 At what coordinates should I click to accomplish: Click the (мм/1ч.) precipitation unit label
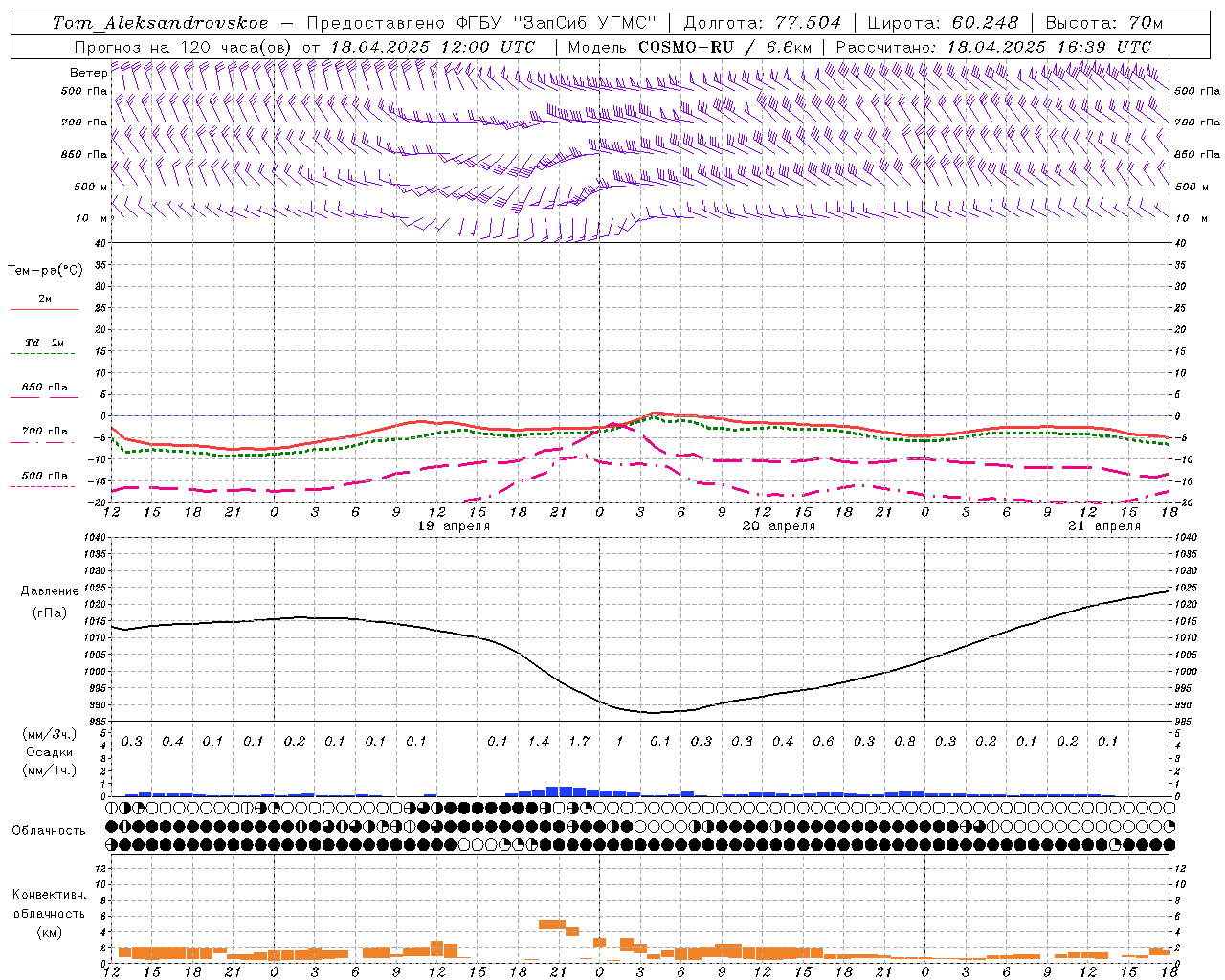point(50,769)
